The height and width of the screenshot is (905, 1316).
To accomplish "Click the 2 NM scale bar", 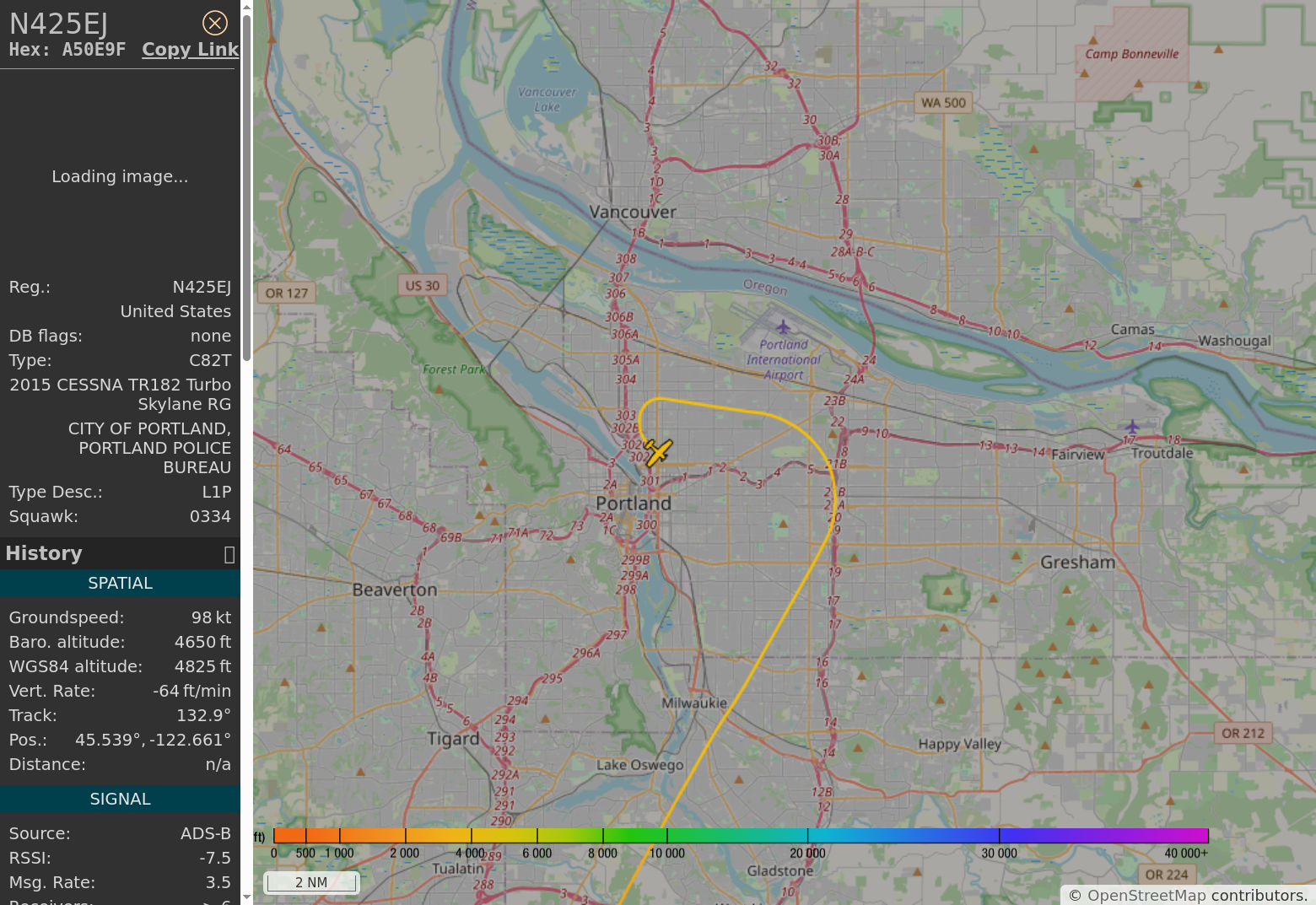I will (x=311, y=882).
